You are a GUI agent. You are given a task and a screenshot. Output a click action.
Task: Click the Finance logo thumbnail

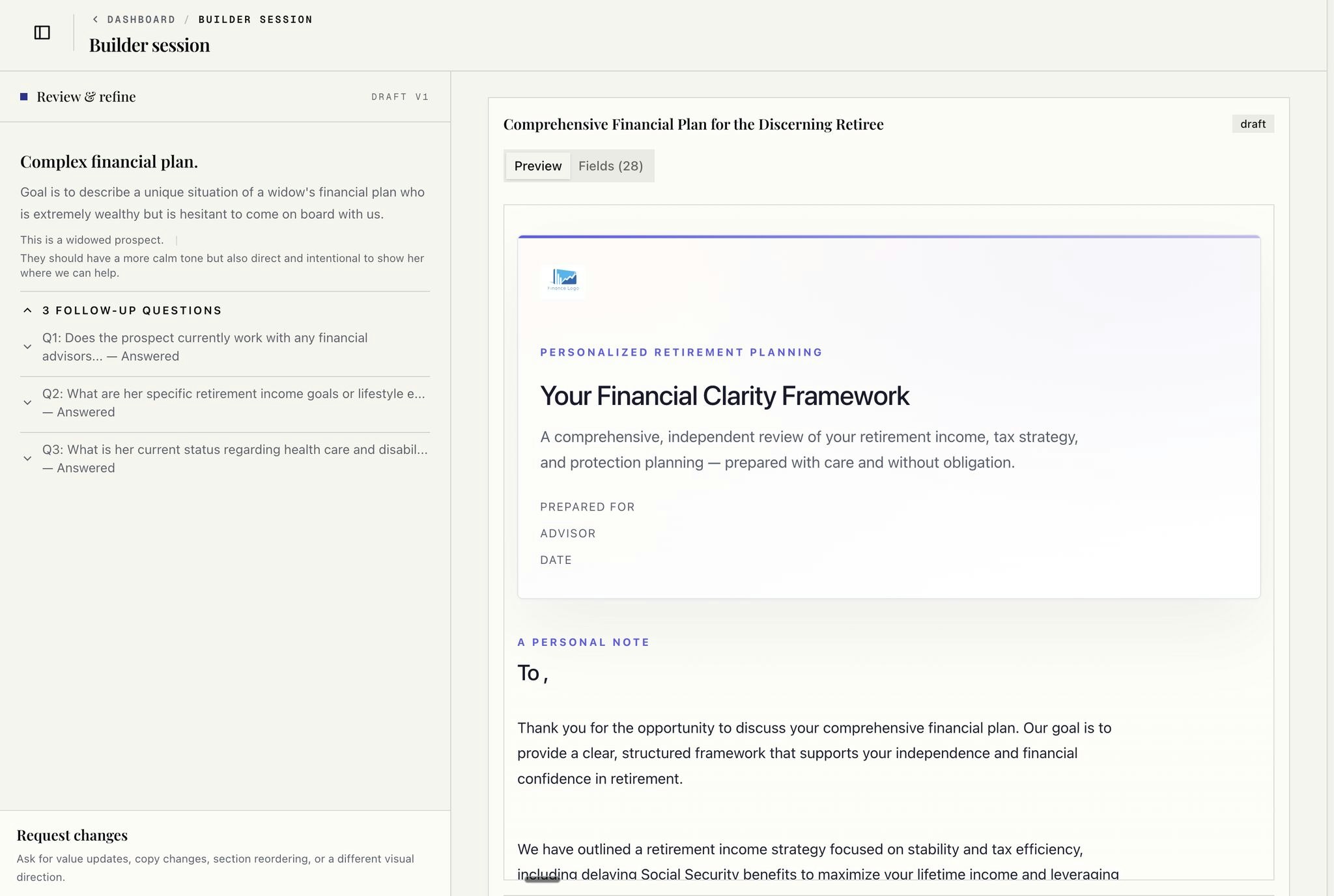coord(563,281)
